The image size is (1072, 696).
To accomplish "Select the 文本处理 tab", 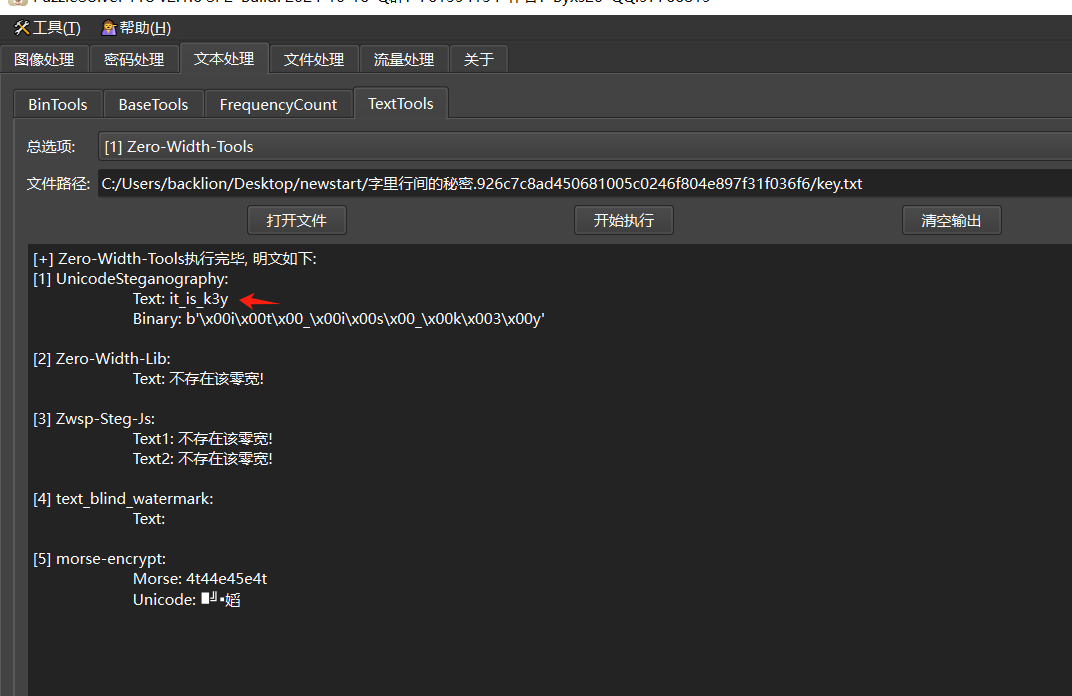I will pos(224,59).
